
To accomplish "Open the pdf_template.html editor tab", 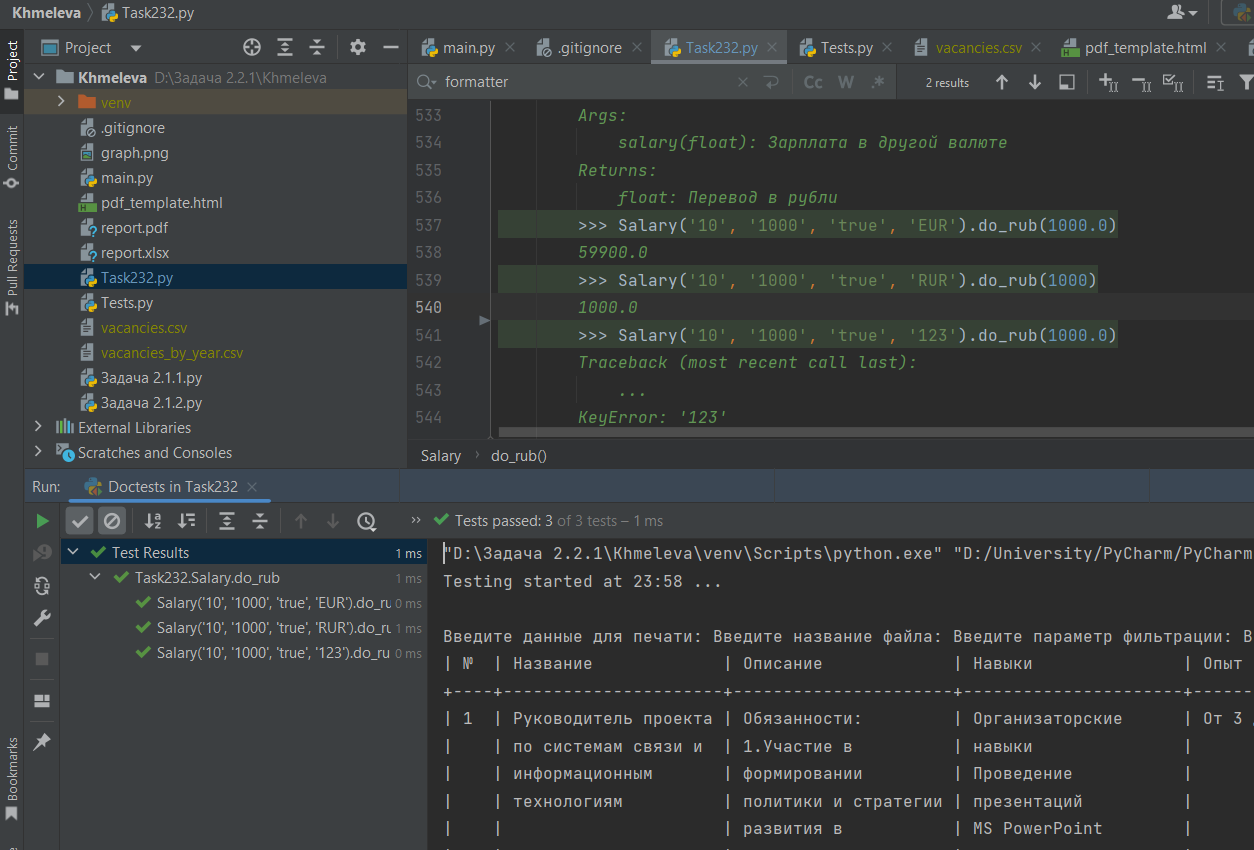I will pyautogui.click(x=1134, y=48).
